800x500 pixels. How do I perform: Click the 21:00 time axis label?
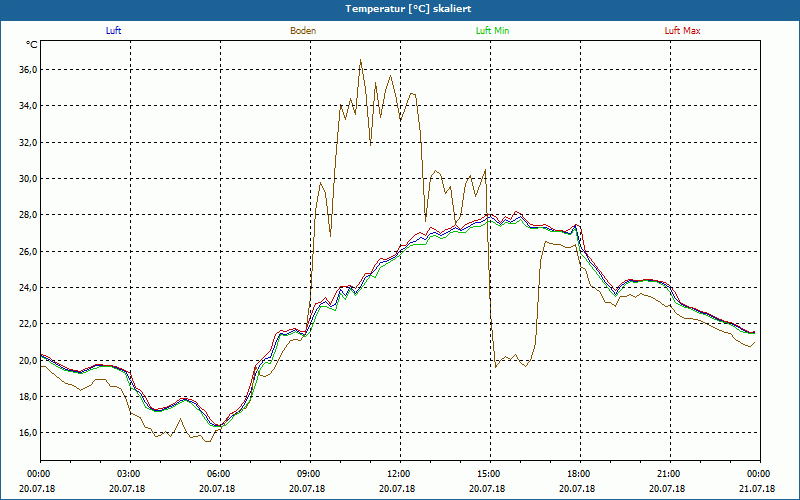click(670, 474)
